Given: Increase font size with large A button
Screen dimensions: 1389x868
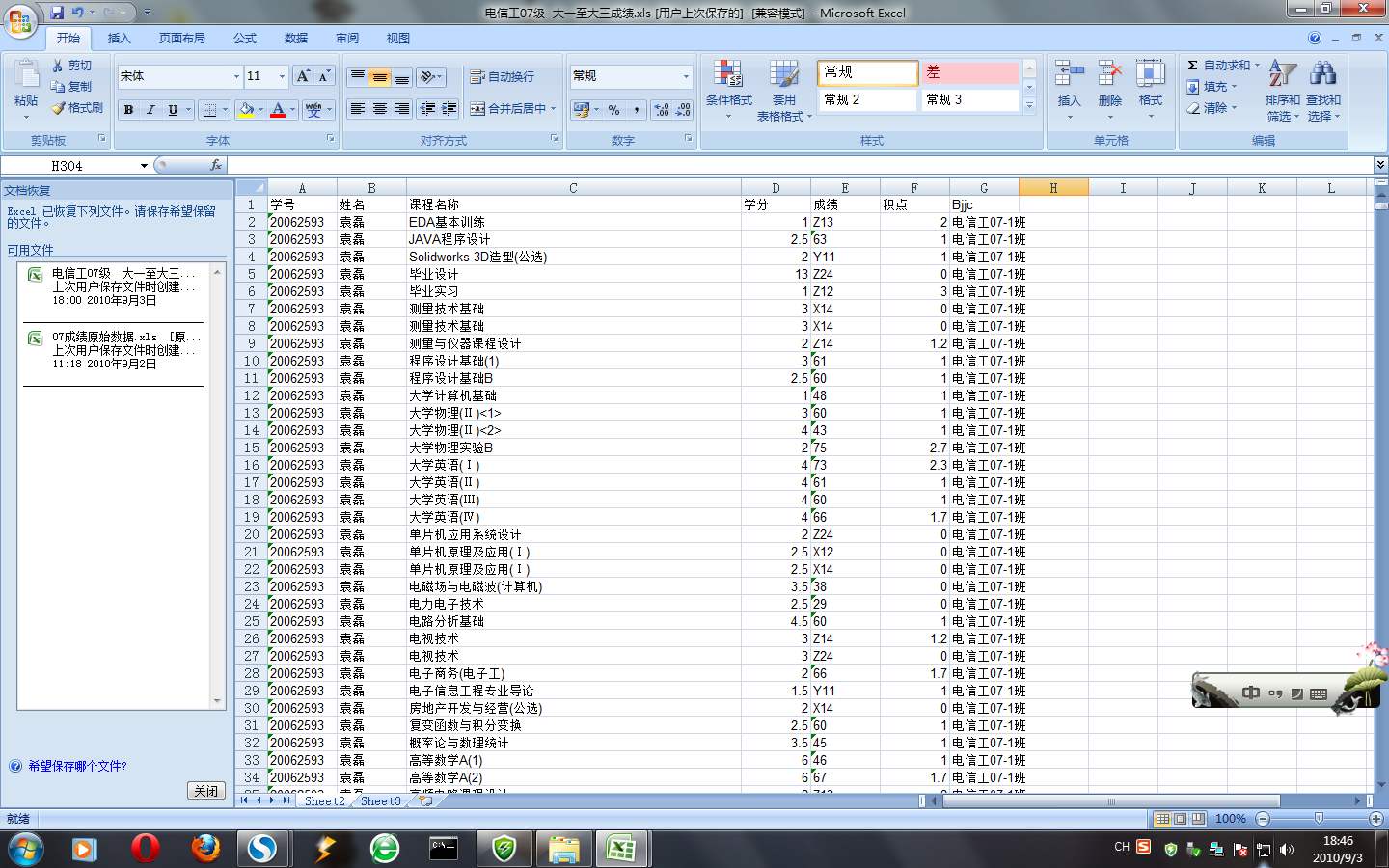Looking at the screenshot, I should 303,76.
